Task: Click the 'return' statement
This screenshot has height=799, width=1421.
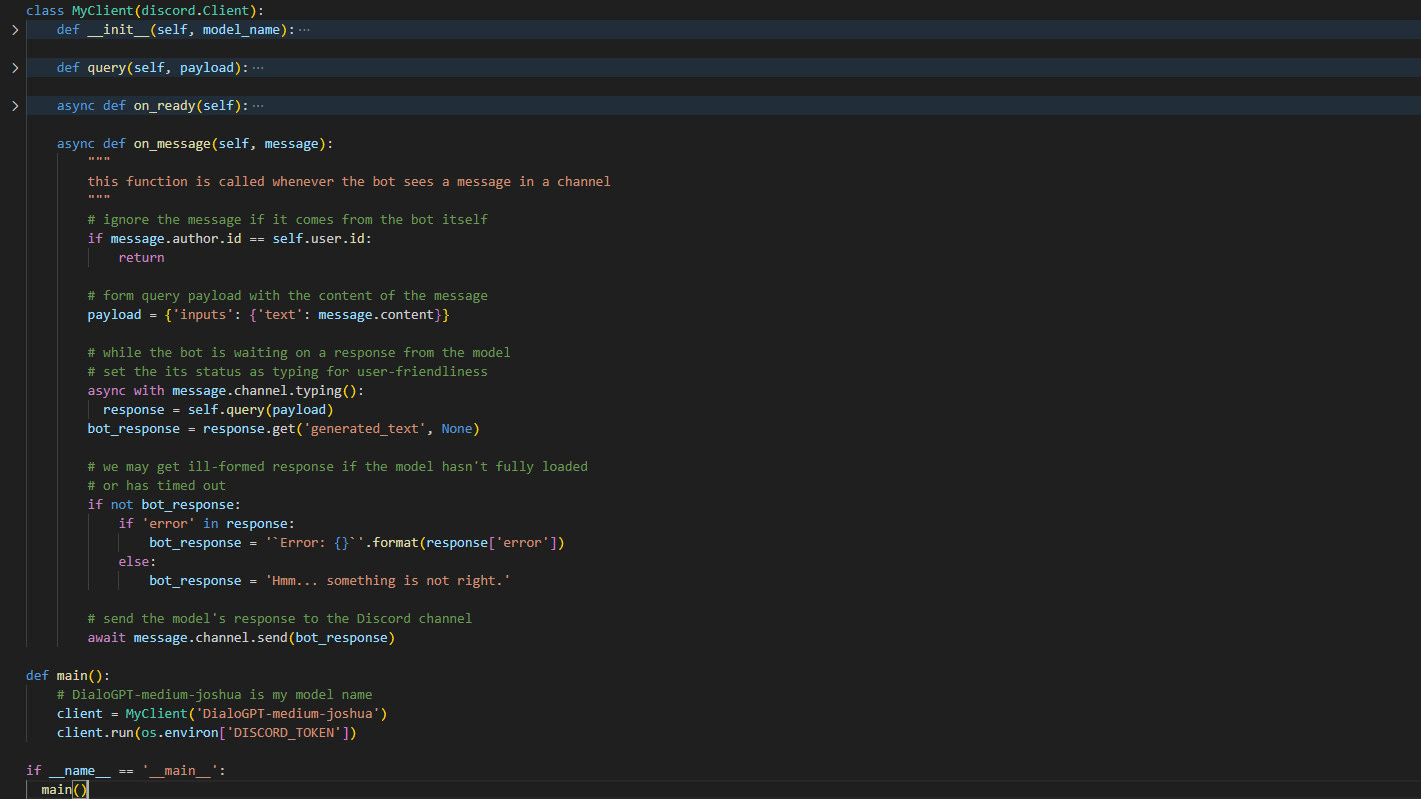Action: click(x=141, y=258)
